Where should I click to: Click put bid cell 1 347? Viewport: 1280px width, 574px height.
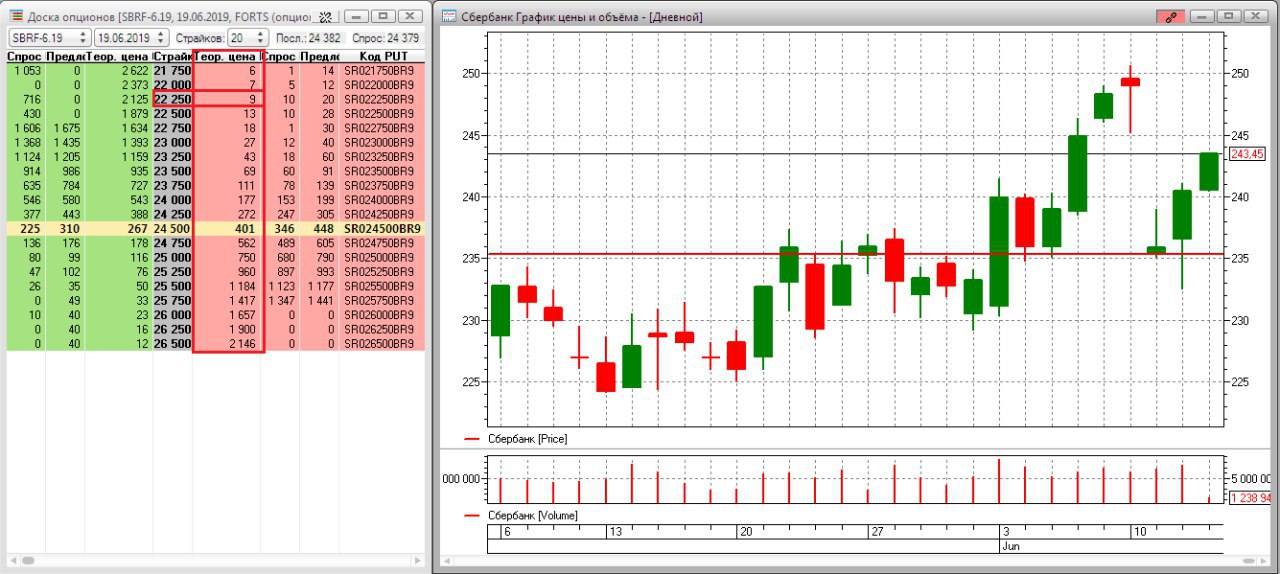pyautogui.click(x=280, y=300)
